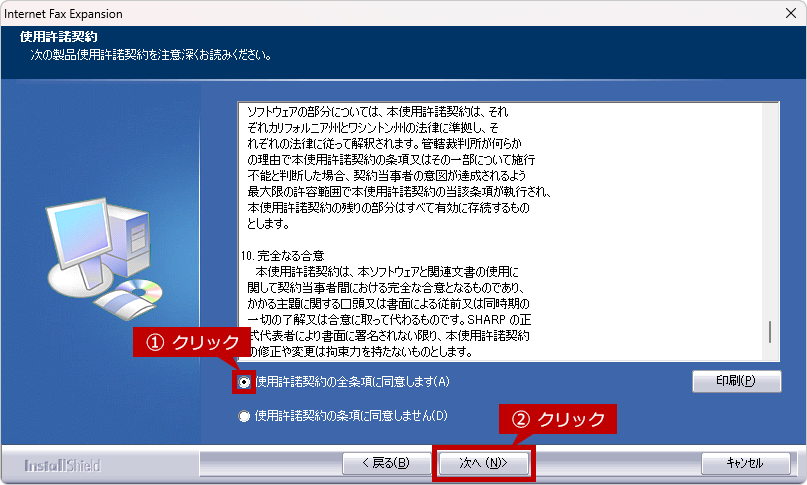The height and width of the screenshot is (485, 807).
Task: Click the red ② クリック callout
Action: click(x=557, y=419)
